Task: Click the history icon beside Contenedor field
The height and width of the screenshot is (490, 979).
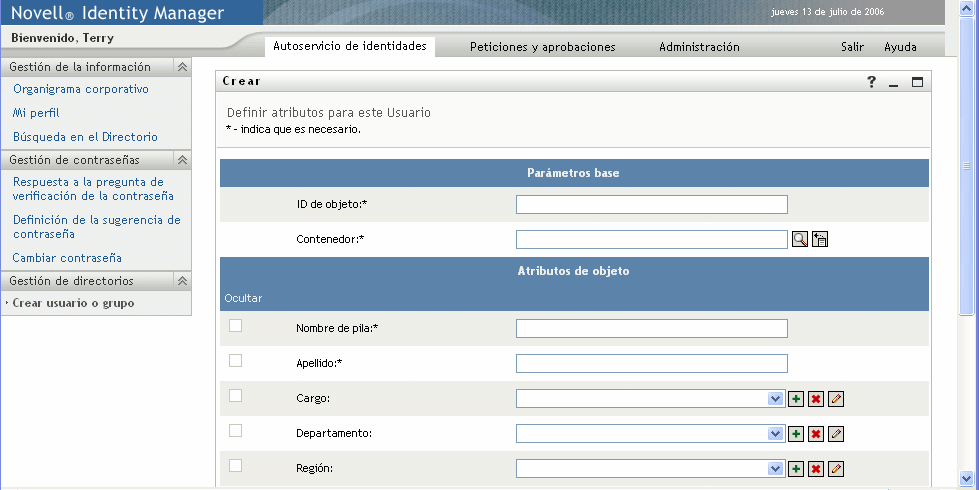Action: pos(820,239)
